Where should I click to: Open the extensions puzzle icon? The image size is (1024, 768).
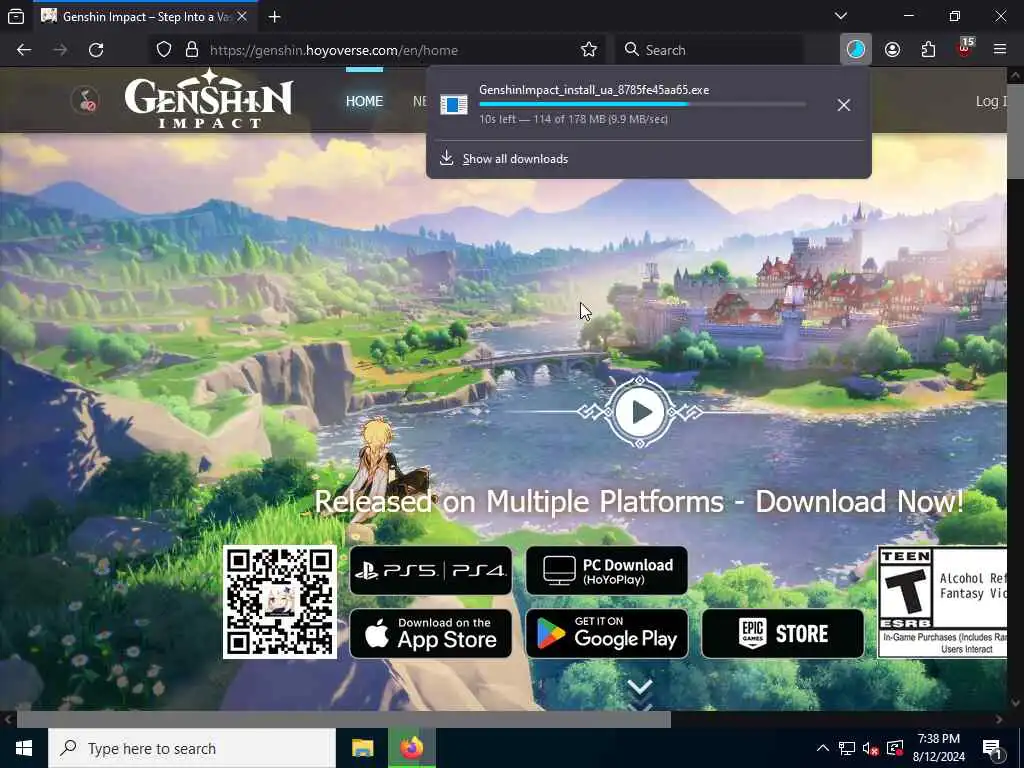tap(928, 50)
